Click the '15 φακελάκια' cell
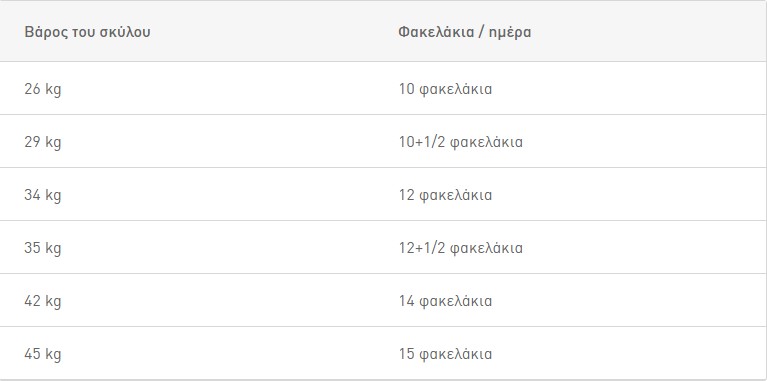The height and width of the screenshot is (381, 767). click(445, 354)
